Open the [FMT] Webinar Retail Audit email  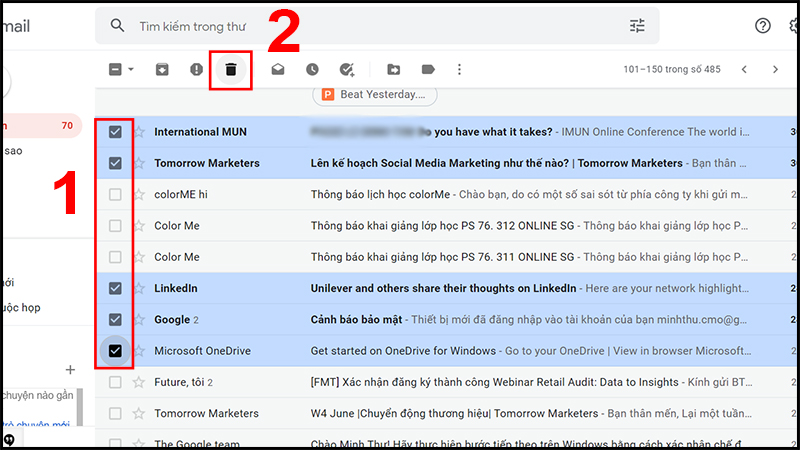pos(494,382)
